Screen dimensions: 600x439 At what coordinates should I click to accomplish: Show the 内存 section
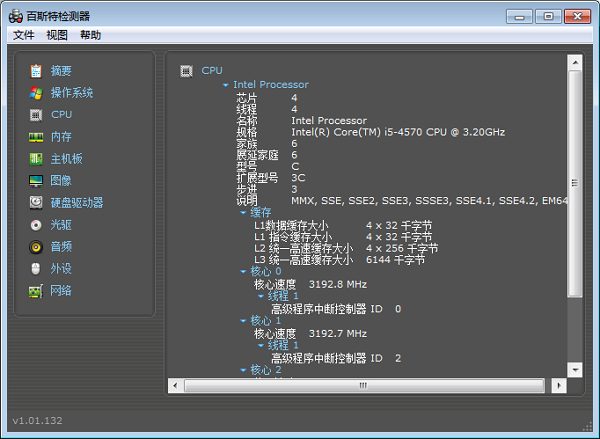[61, 137]
